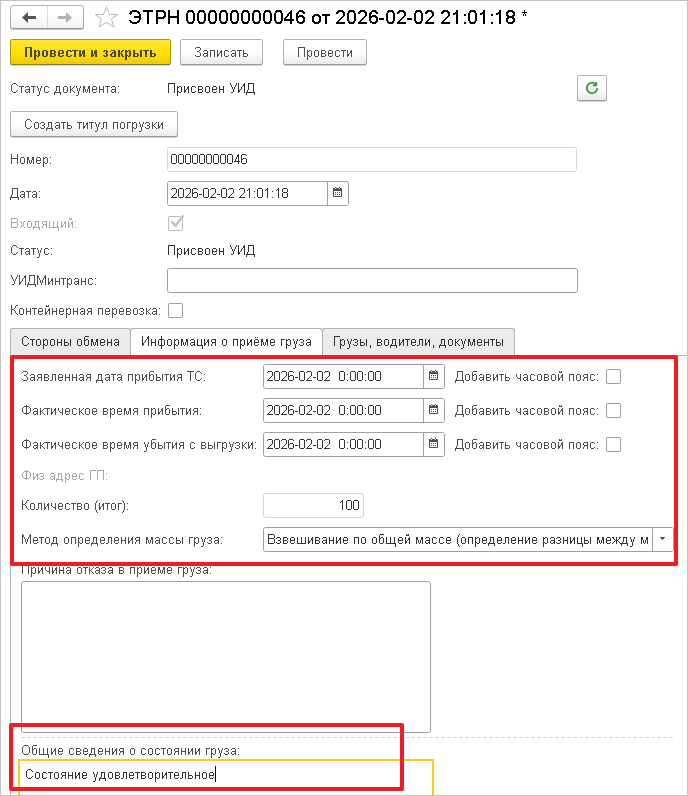Open calendar for Фактическое время убытия с выгрузки

click(x=434, y=444)
